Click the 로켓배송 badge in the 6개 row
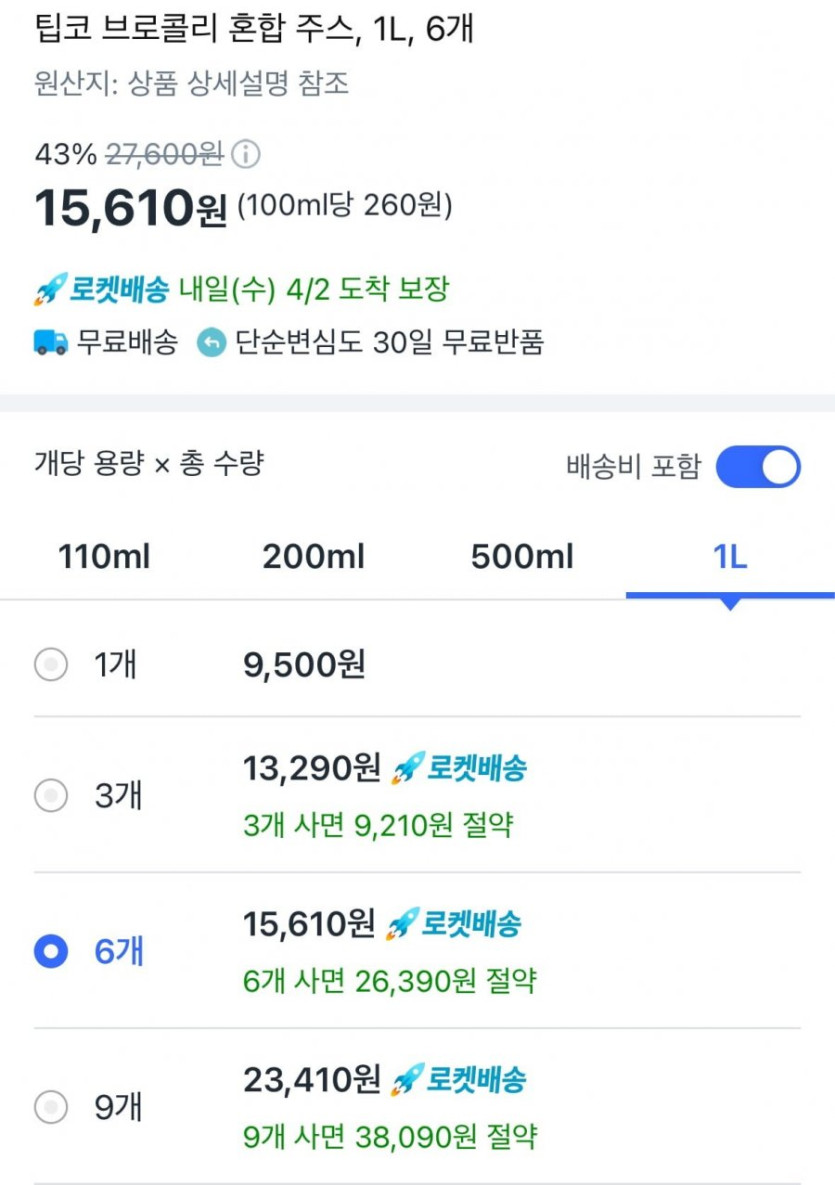Viewport: 835px width, 1185px height. pyautogui.click(x=455, y=924)
